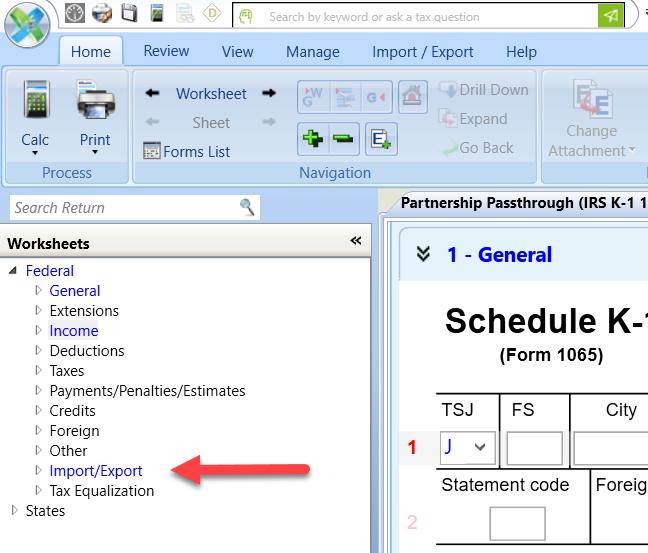The width and height of the screenshot is (648, 553).
Task: Expand the States tree node
Action: point(14,511)
